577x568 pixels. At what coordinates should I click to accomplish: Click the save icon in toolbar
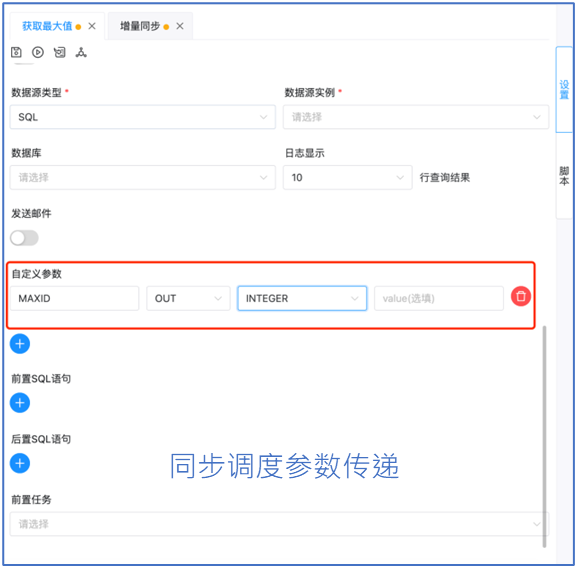click(x=16, y=52)
